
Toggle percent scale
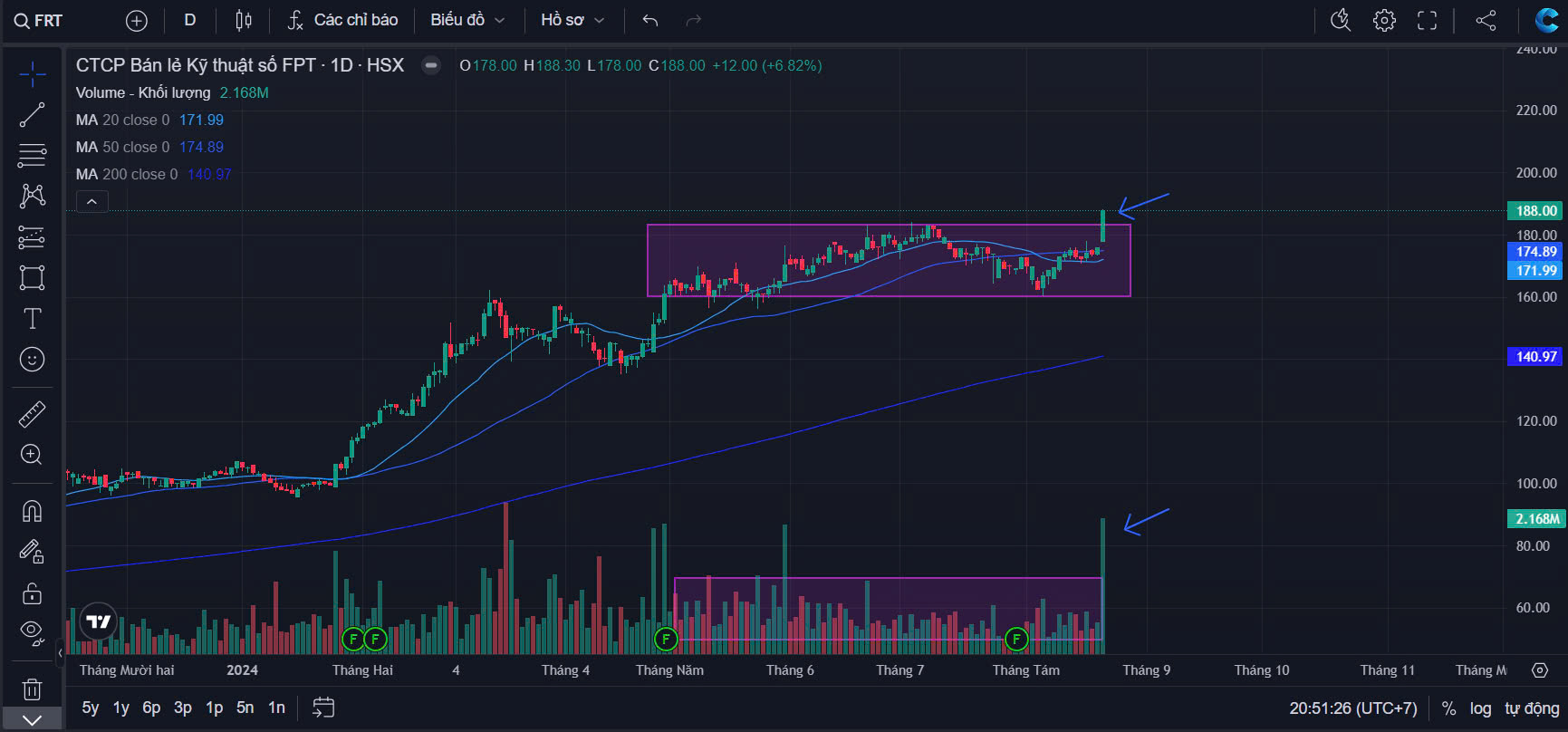(1448, 708)
